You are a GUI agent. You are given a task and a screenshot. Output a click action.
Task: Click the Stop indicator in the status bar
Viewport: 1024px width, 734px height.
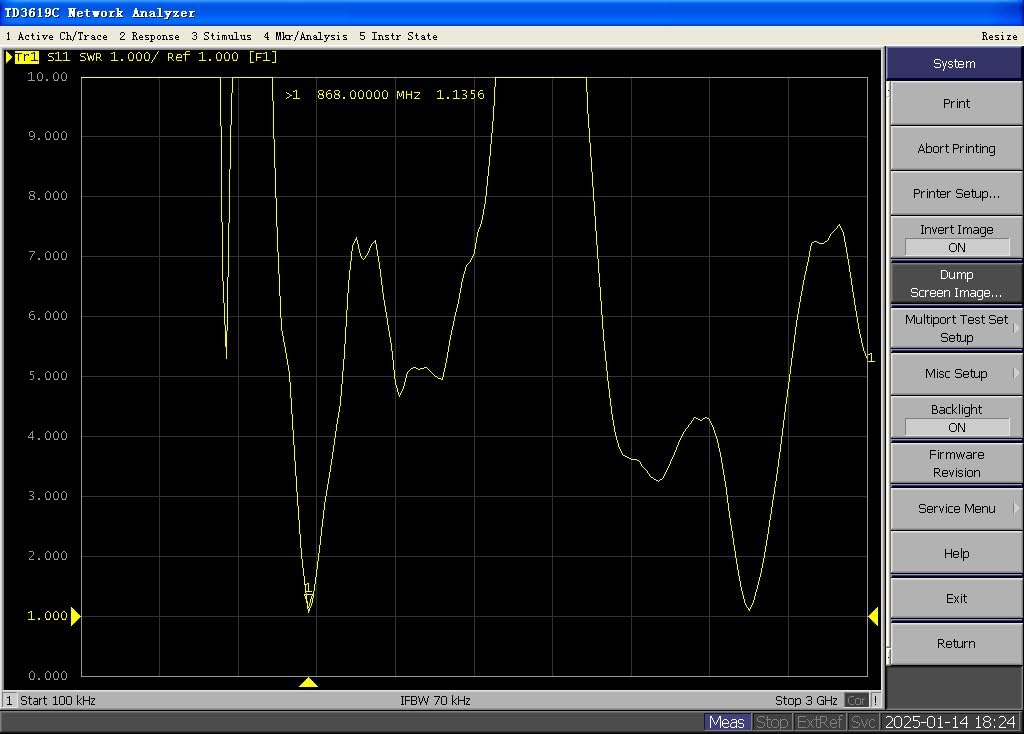772,721
